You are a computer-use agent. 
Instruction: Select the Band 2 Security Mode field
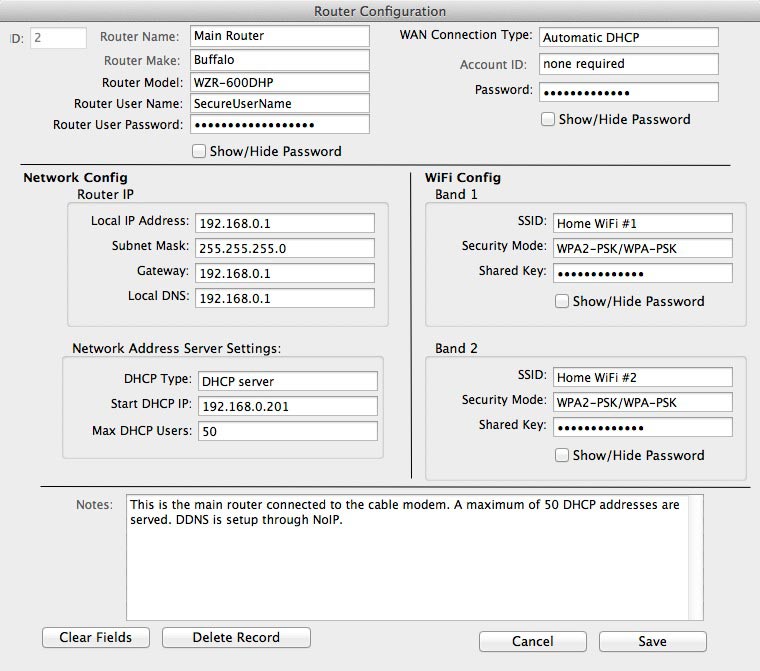tap(642, 401)
